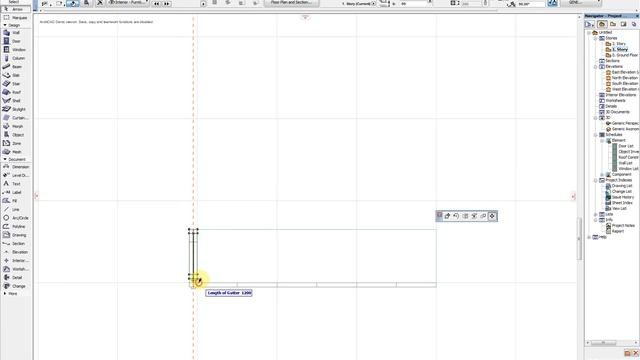Open the 2. Story floor plan
This screenshot has height=360, width=640.
click(616, 44)
